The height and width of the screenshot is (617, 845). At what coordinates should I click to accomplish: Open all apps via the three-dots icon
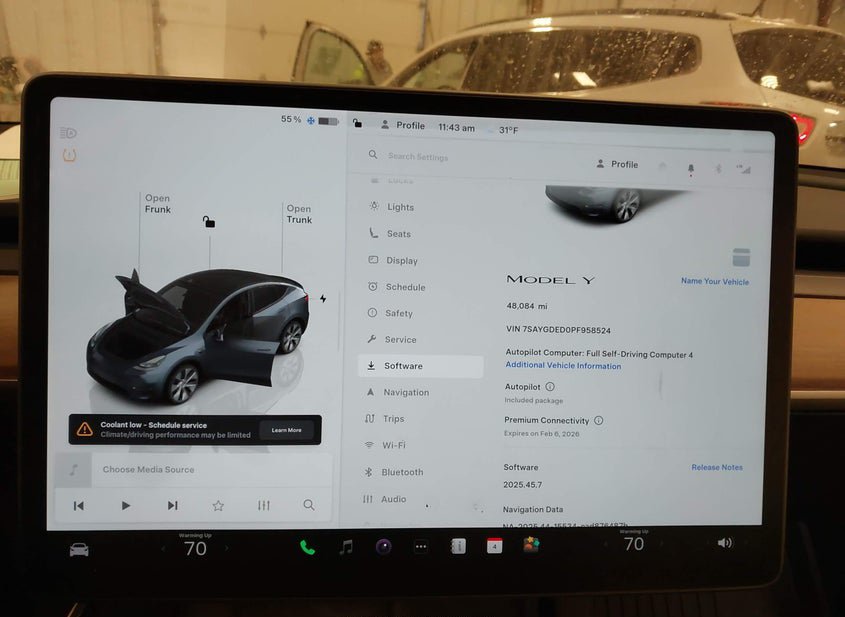click(x=421, y=546)
